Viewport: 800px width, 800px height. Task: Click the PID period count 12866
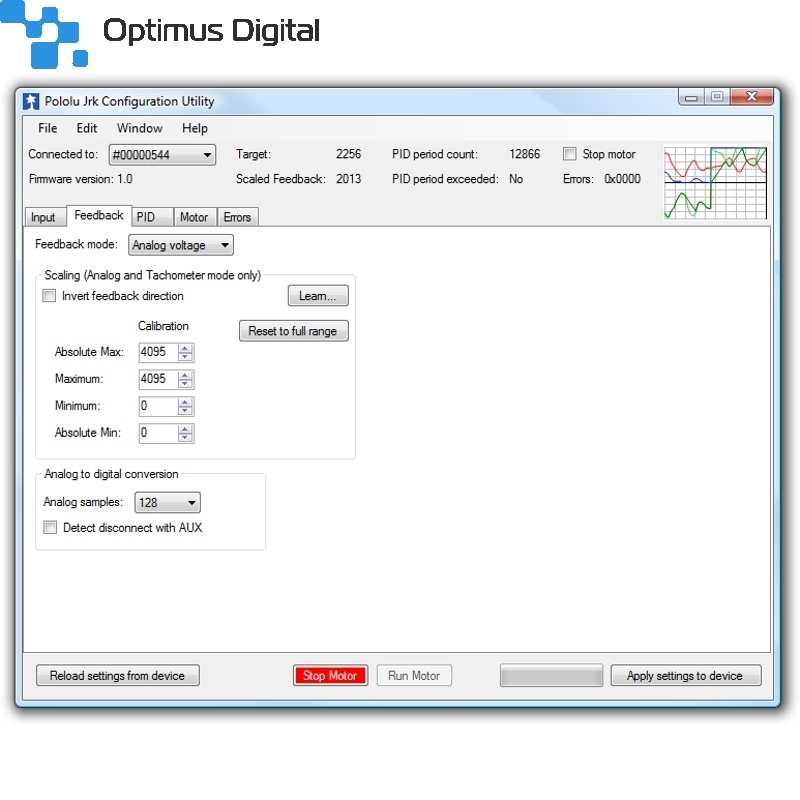click(x=524, y=154)
